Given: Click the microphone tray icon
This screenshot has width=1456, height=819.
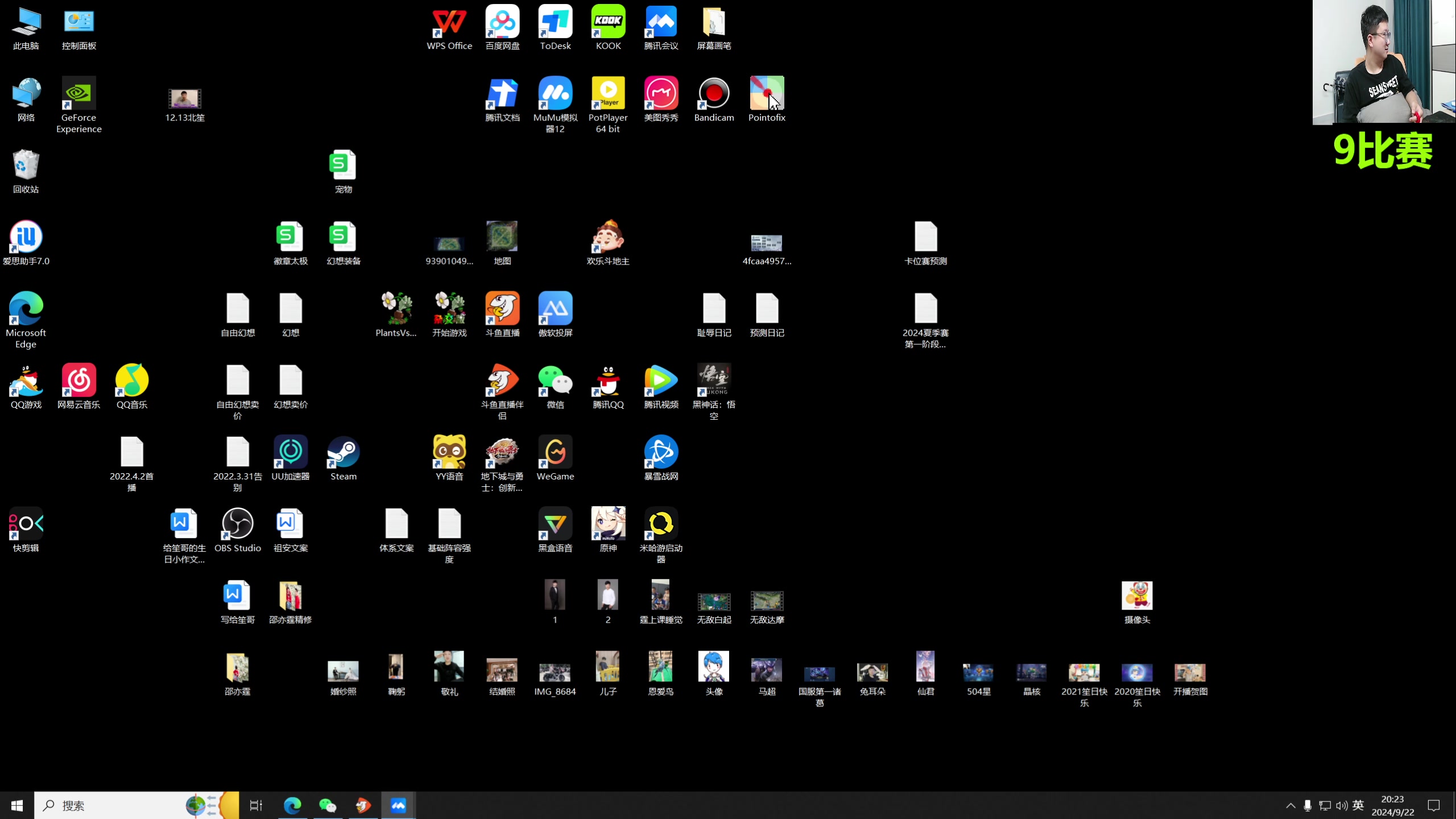Looking at the screenshot, I should click(x=1308, y=805).
